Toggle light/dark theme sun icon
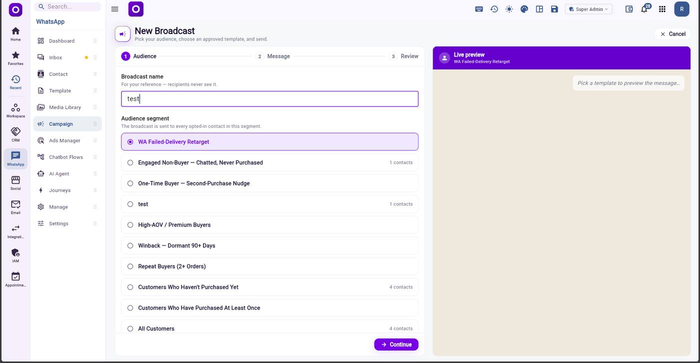Viewport: 700px width, 363px height. pos(509,9)
